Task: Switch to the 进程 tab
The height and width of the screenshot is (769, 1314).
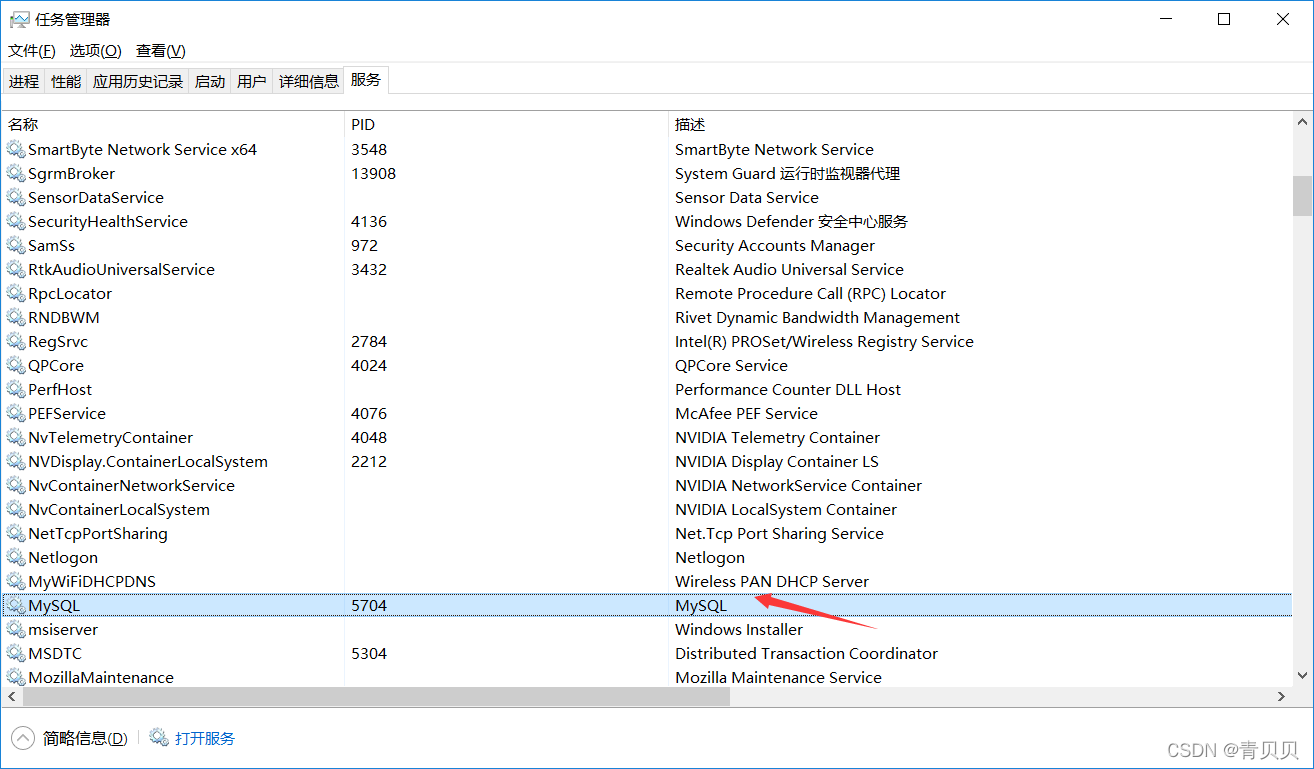Action: (24, 82)
